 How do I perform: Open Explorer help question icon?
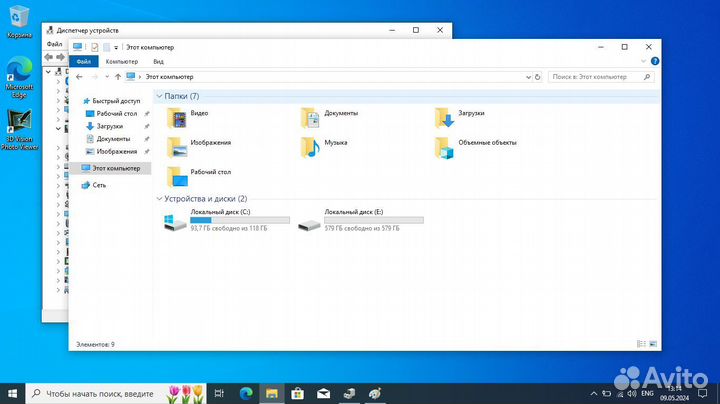[x=655, y=61]
